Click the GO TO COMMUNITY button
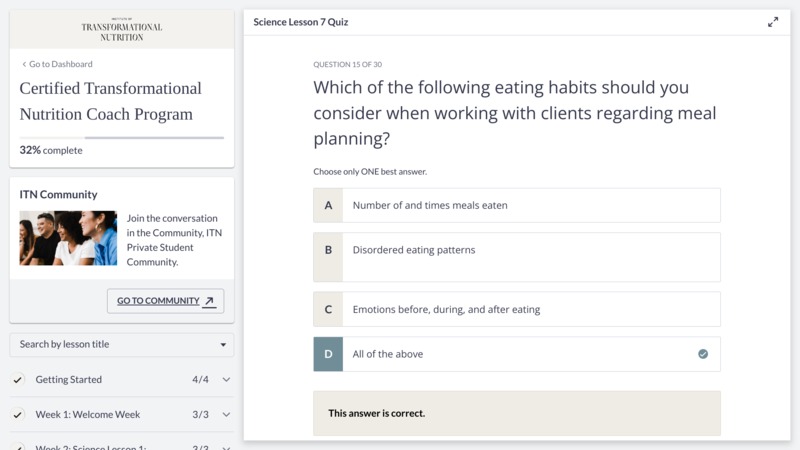The height and width of the screenshot is (450, 800). tap(165, 301)
